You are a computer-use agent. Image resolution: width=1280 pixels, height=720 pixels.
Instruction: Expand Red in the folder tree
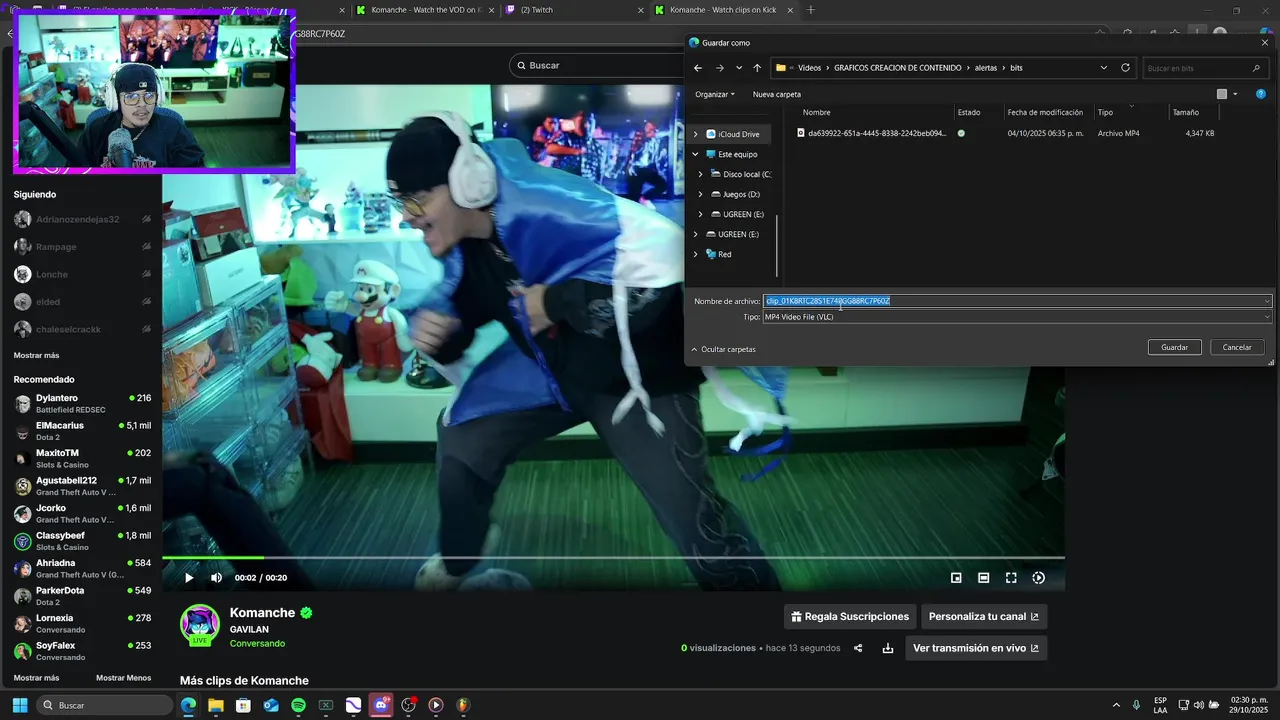[x=696, y=254]
